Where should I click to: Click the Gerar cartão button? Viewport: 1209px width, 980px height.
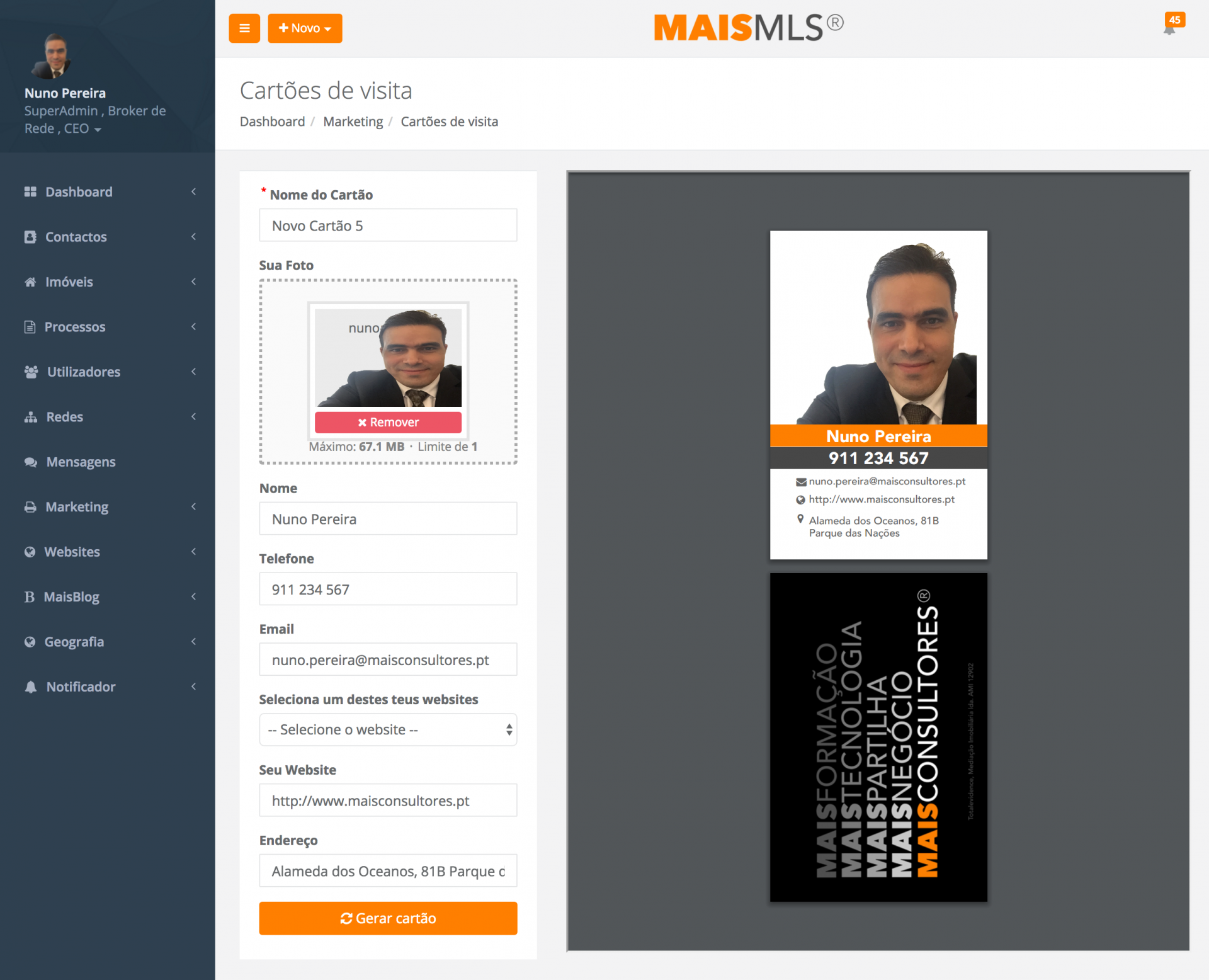[388, 918]
